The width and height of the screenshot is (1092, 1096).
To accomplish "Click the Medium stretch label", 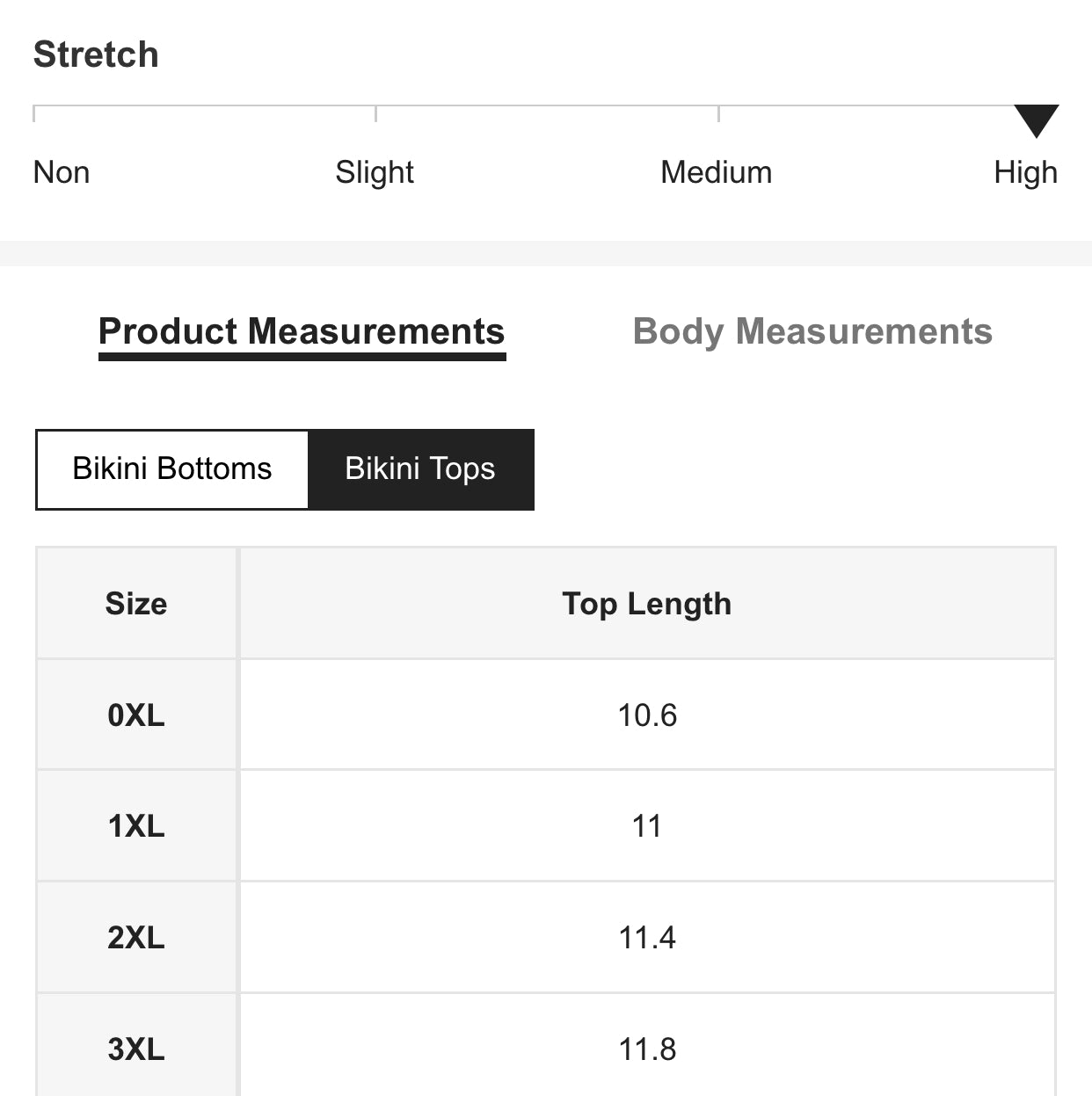I will click(x=716, y=172).
